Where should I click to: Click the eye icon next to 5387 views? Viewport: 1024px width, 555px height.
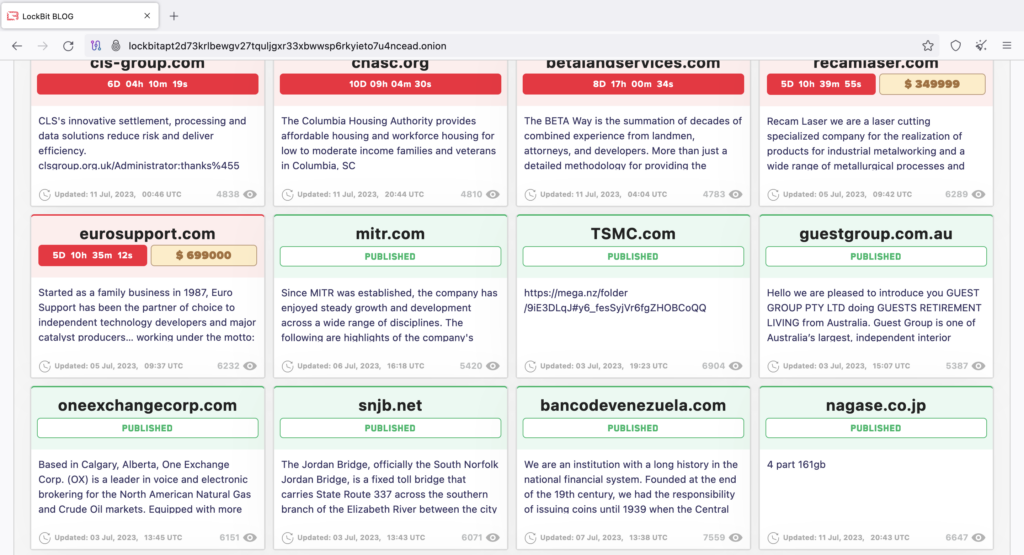(x=978, y=366)
